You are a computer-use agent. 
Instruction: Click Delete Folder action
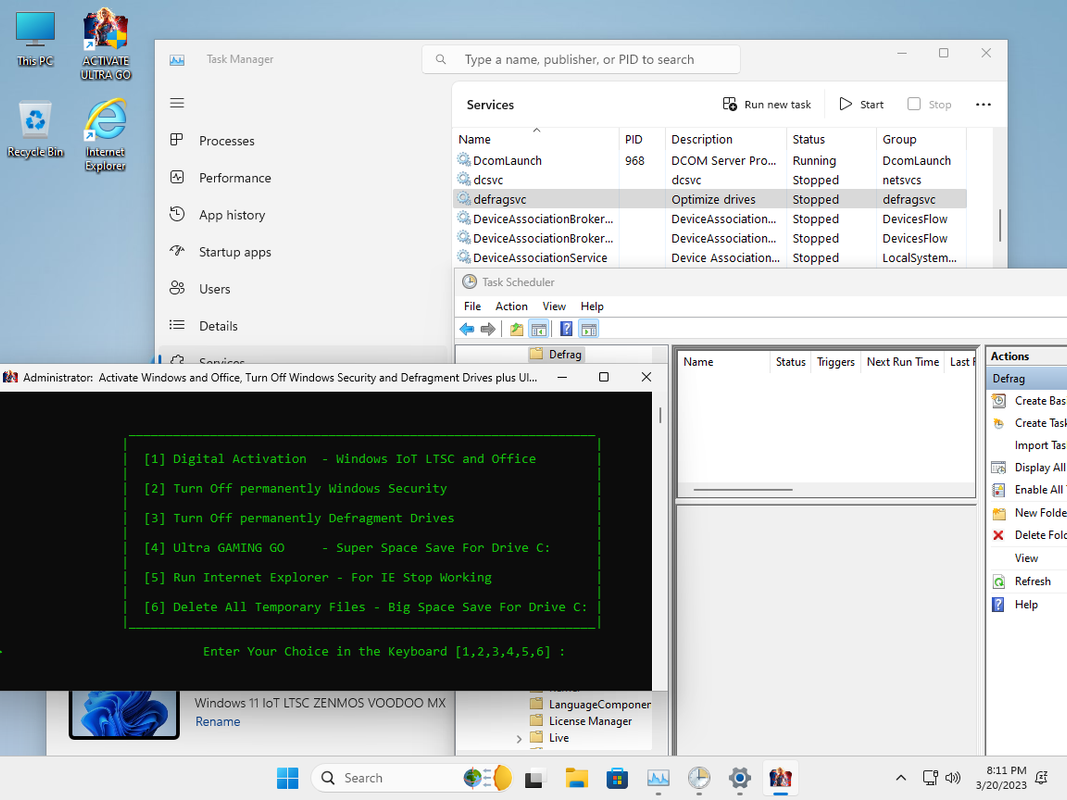[1029, 535]
